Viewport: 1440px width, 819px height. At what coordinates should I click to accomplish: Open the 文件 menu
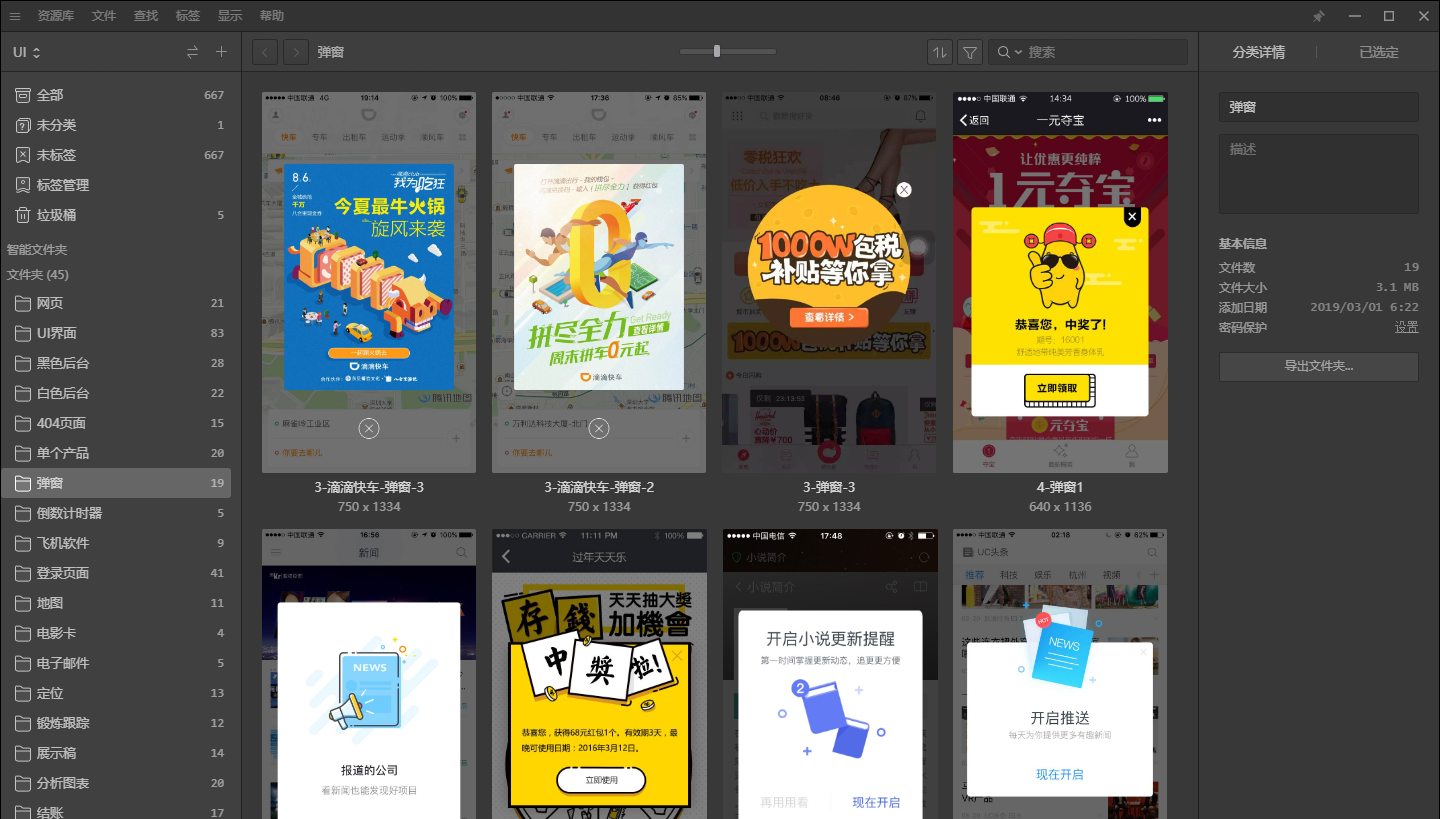104,16
